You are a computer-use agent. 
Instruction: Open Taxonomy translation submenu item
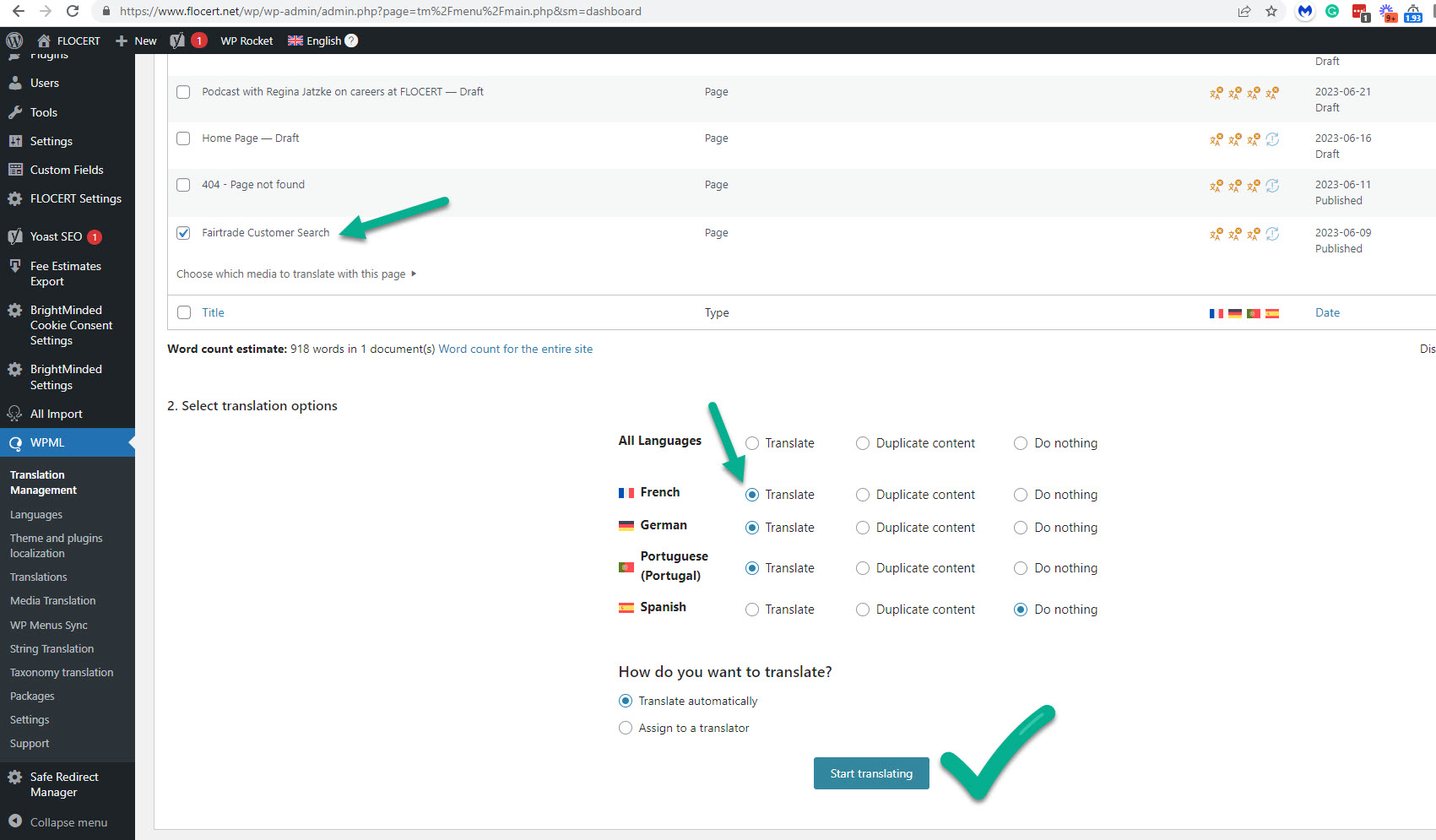pos(62,672)
